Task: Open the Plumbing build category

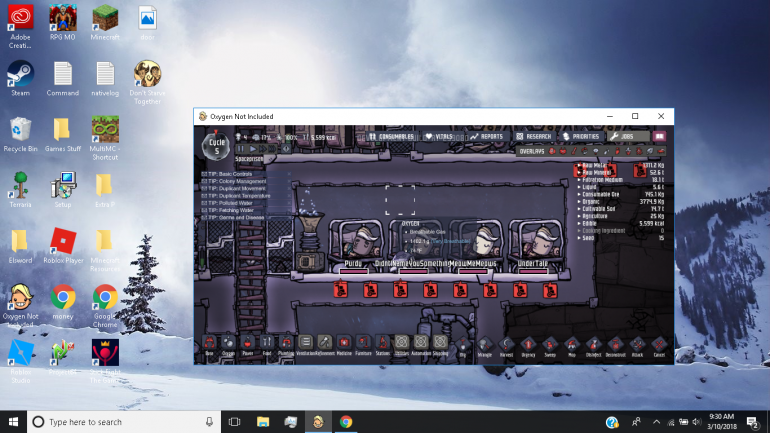Action: (286, 344)
